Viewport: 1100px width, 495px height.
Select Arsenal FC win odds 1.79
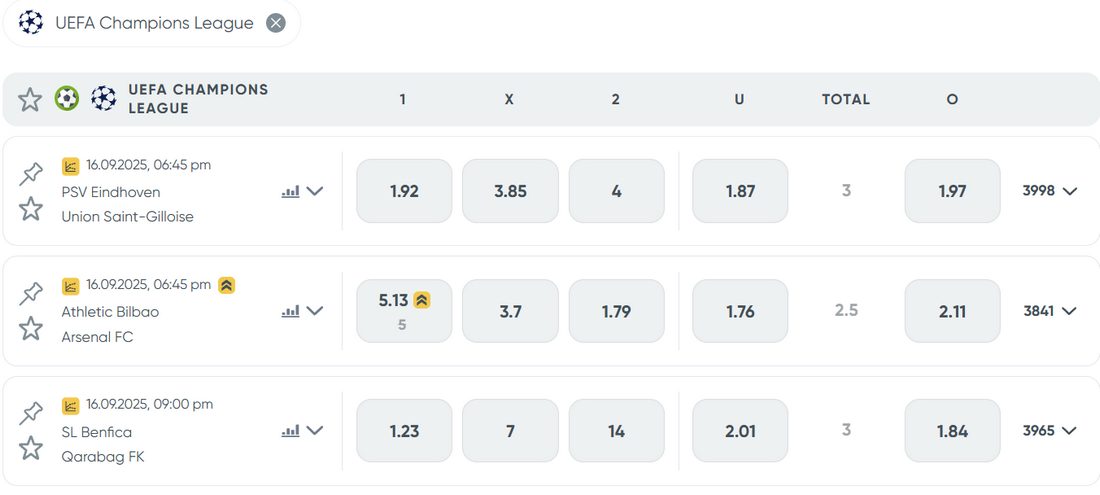[x=616, y=311]
